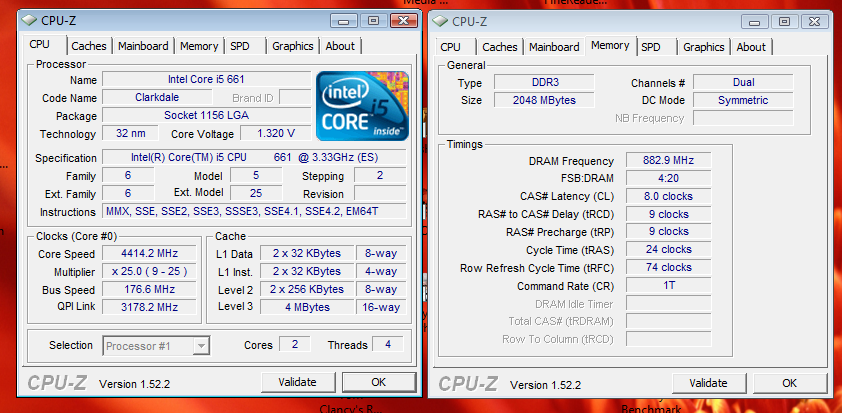Screen dimensions: 842x413
Task: Click the Channels # value Dual
Action: click(x=743, y=82)
